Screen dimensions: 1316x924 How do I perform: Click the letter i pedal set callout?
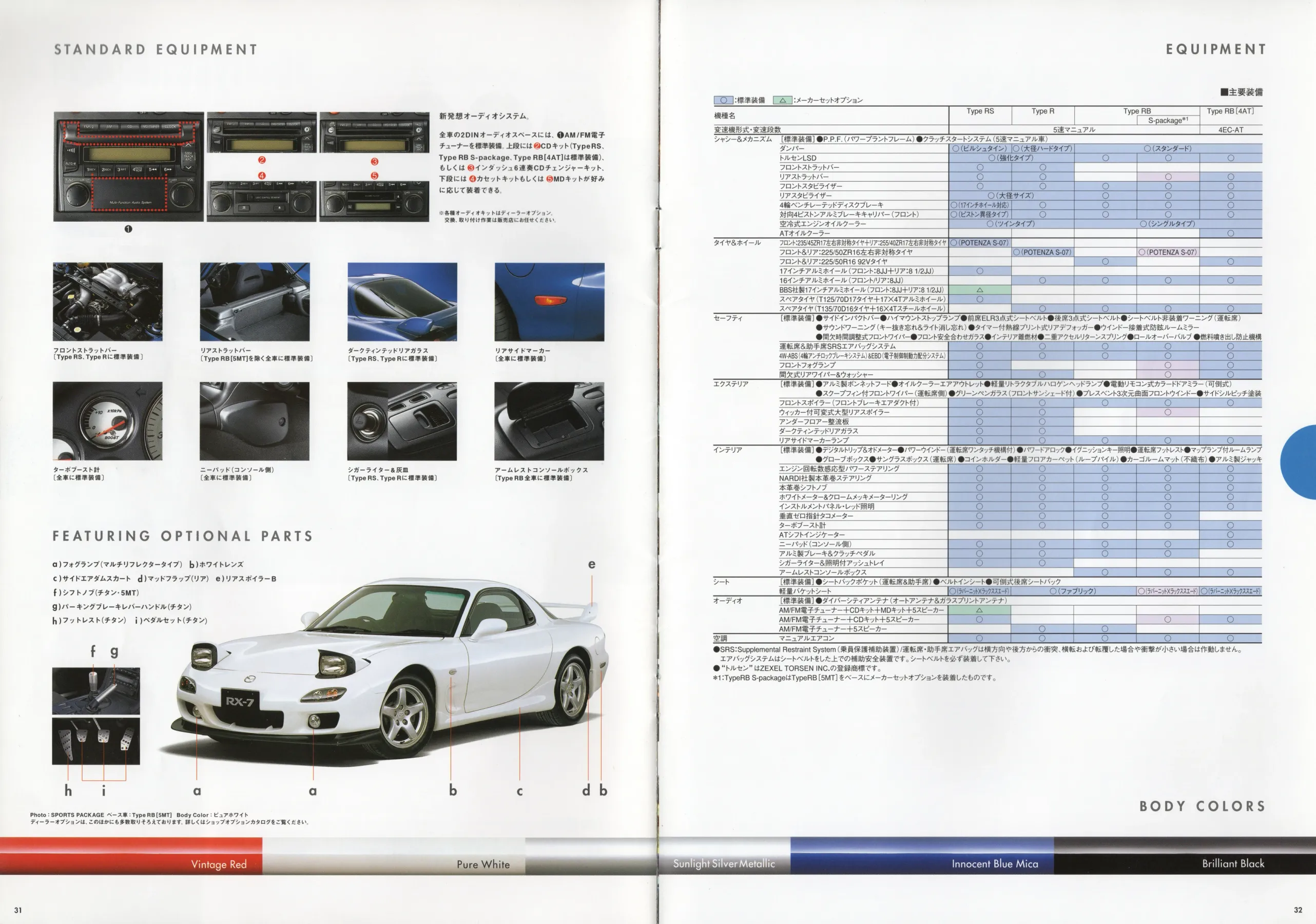click(104, 791)
